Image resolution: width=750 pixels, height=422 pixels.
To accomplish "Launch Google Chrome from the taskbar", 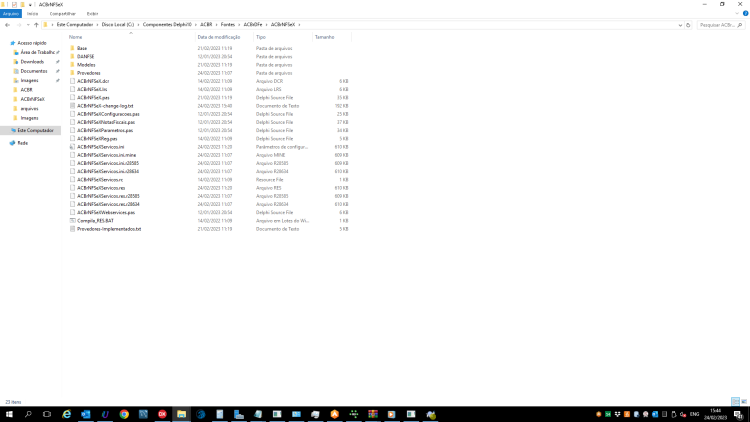I will (x=124, y=414).
